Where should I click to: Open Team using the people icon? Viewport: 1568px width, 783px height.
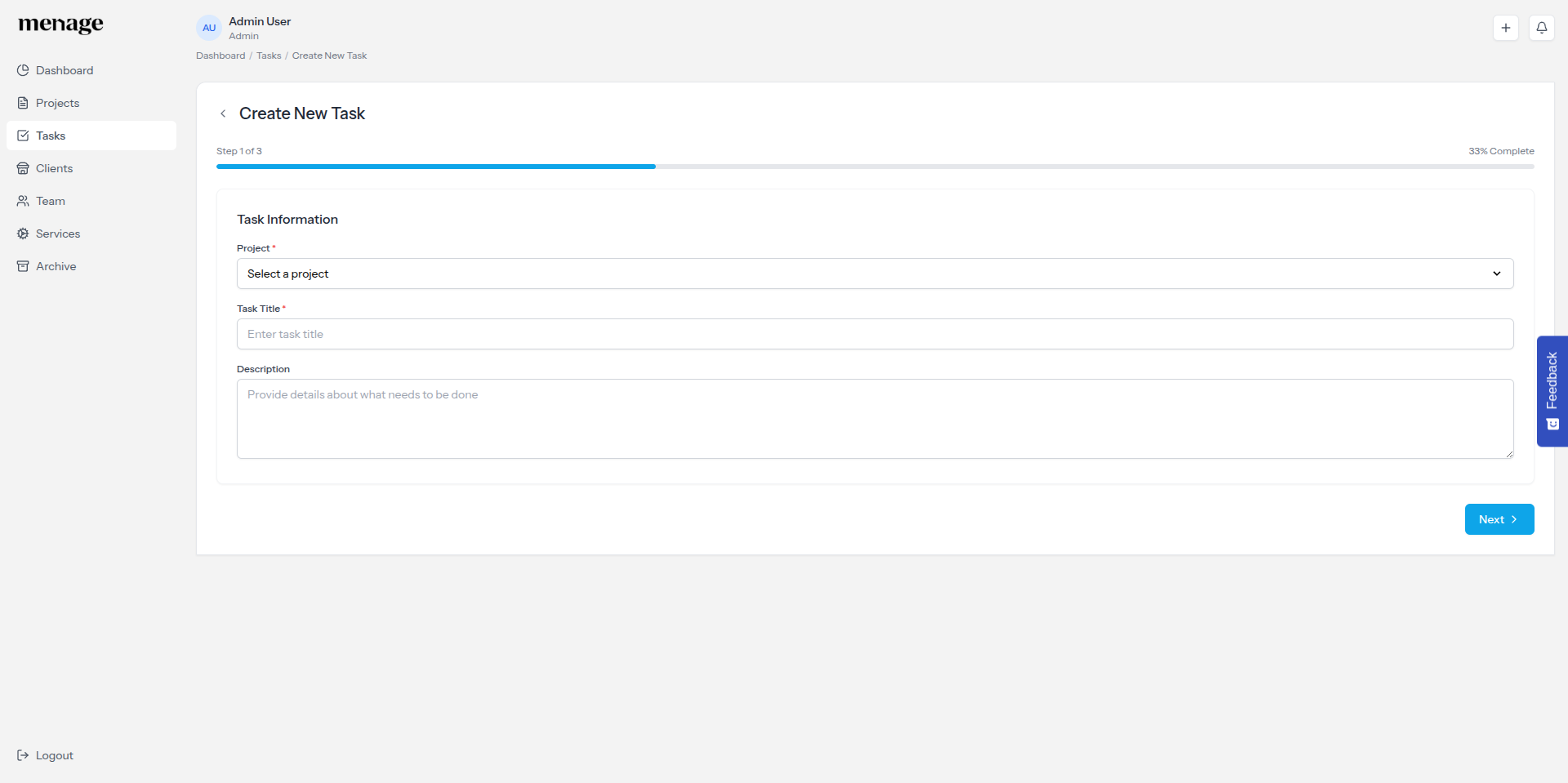[23, 201]
